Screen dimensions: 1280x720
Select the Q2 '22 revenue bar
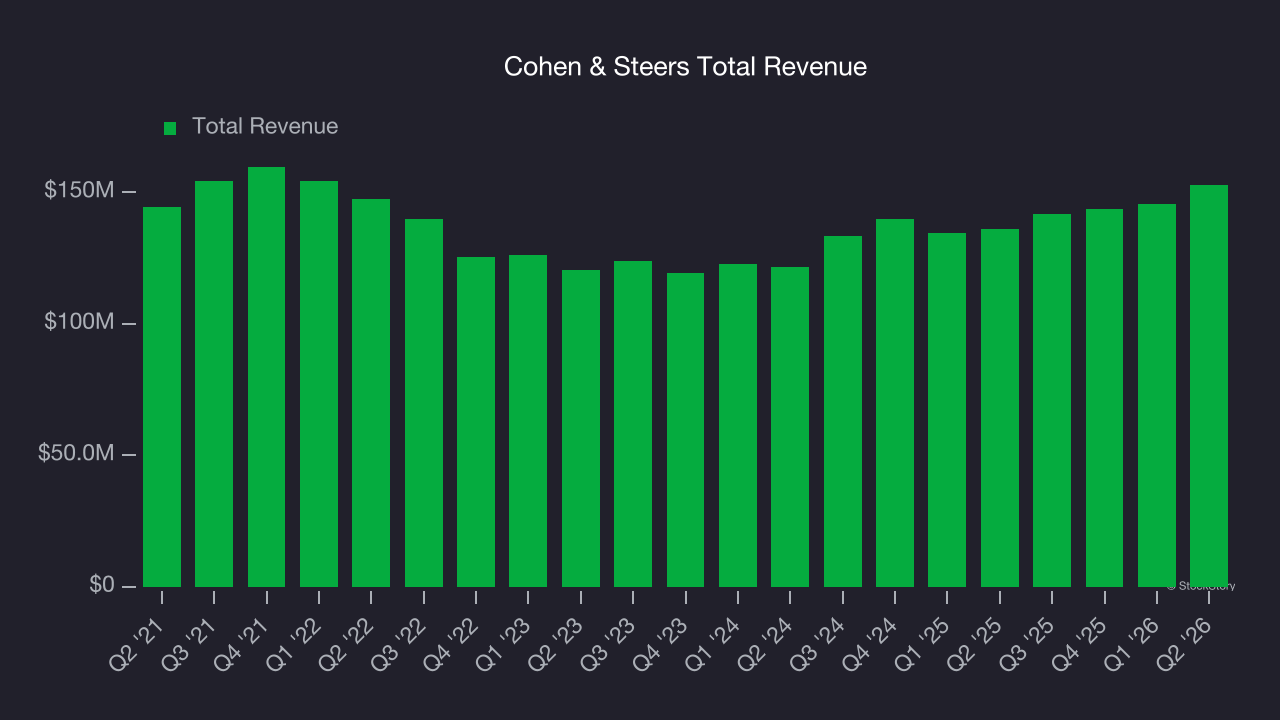(x=371, y=393)
